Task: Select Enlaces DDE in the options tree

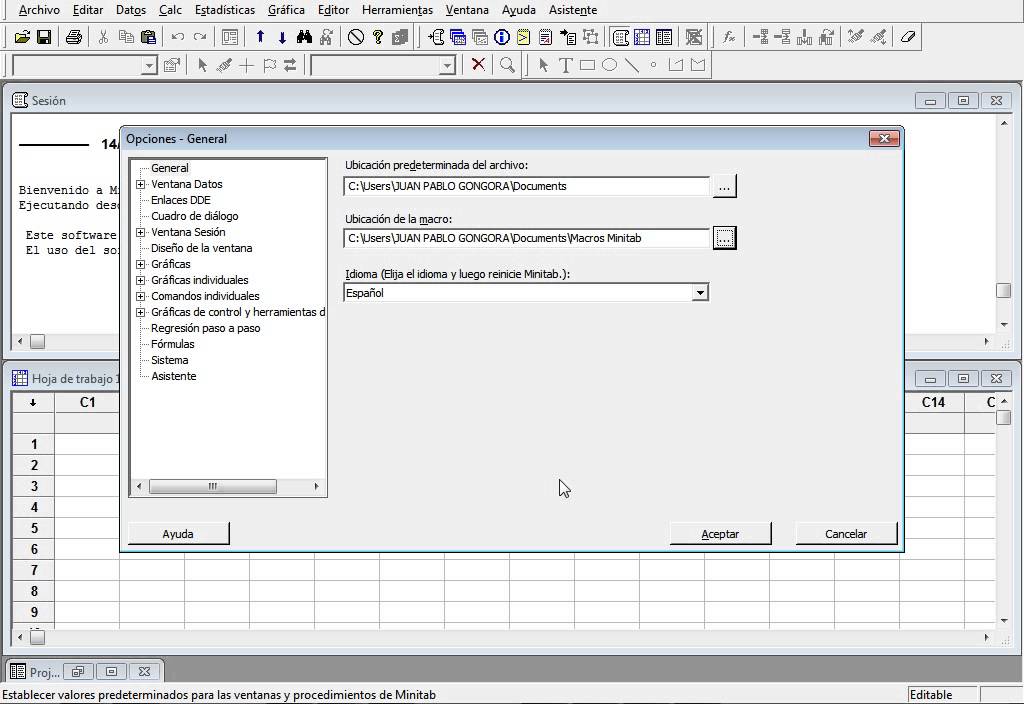Action: pyautogui.click(x=181, y=200)
